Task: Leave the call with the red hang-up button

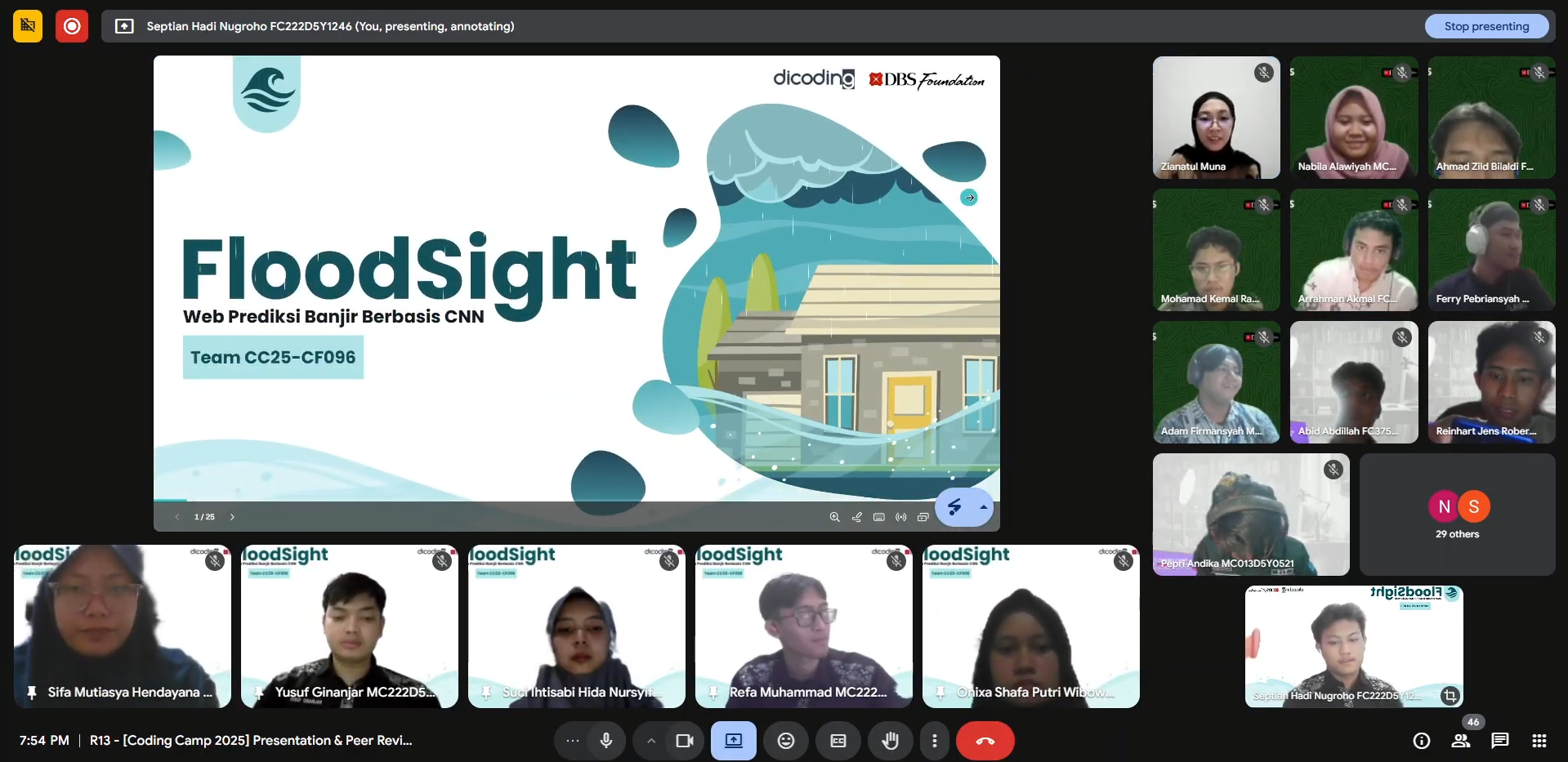Action: pyautogui.click(x=985, y=741)
